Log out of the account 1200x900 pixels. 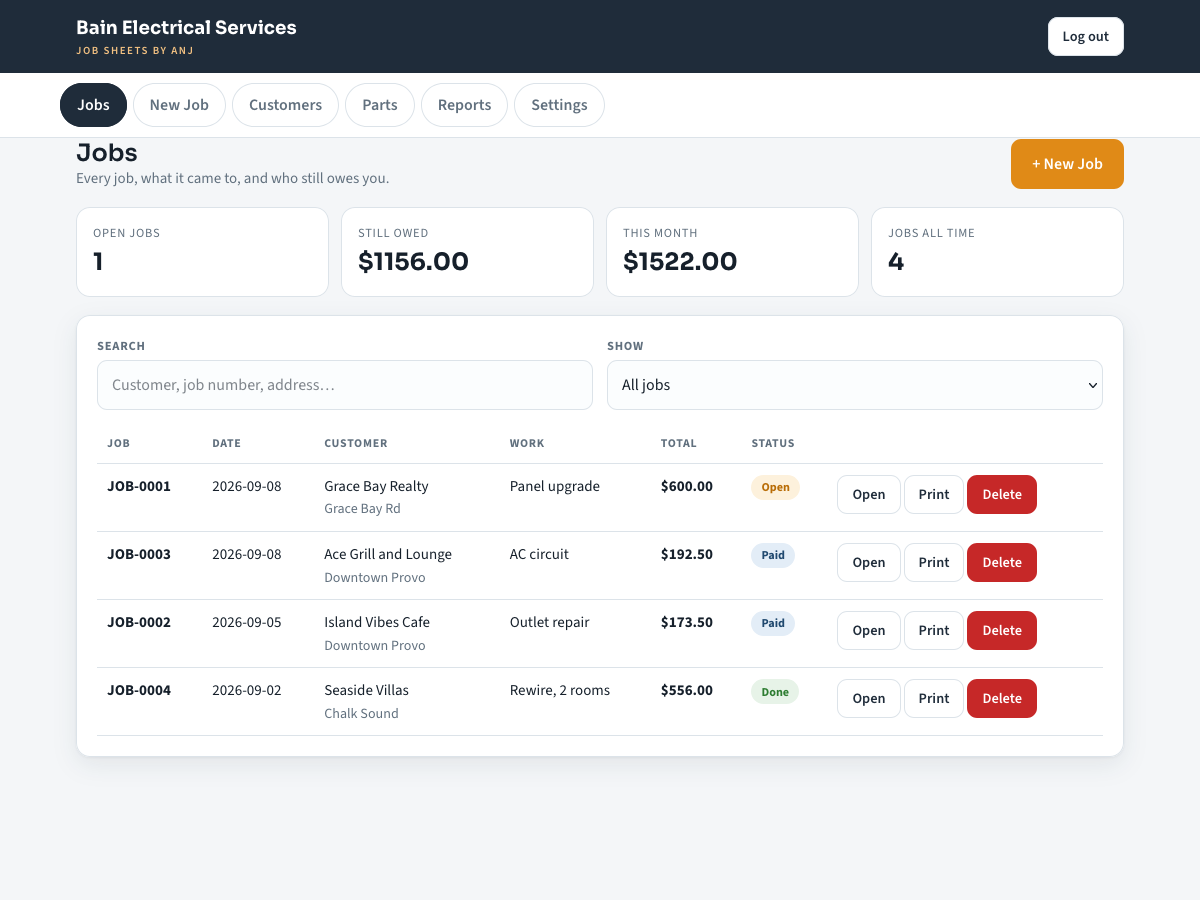[x=1085, y=36]
